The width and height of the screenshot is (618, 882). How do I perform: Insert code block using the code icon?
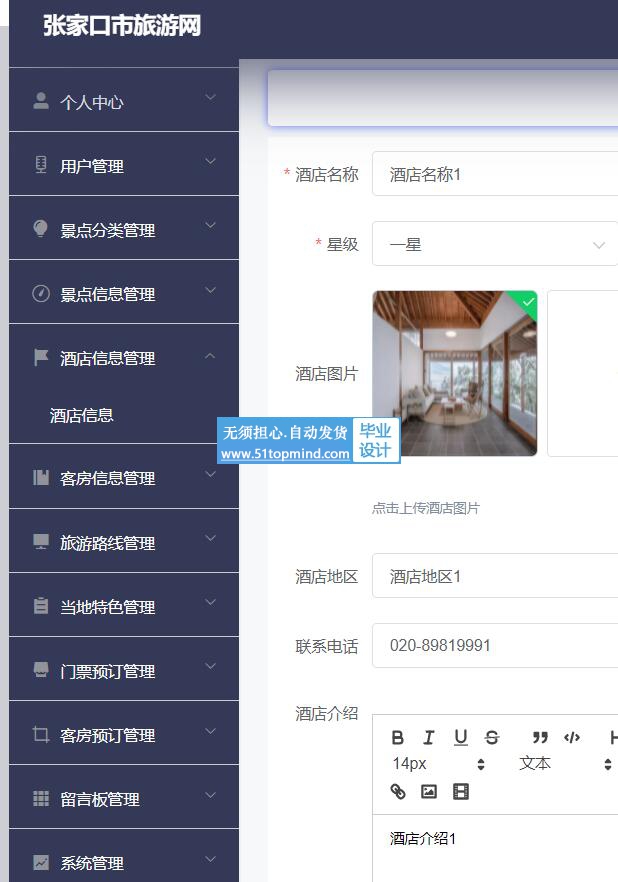point(571,737)
